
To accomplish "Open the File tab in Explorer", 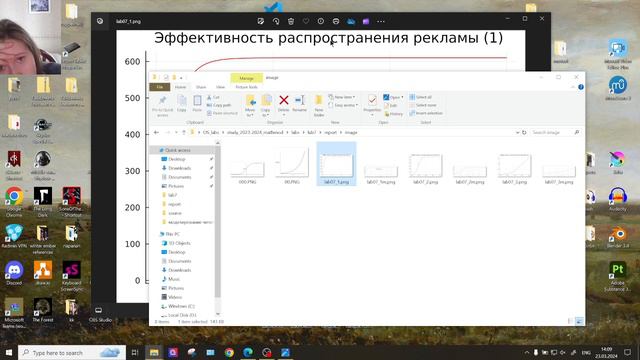I will [x=160, y=87].
